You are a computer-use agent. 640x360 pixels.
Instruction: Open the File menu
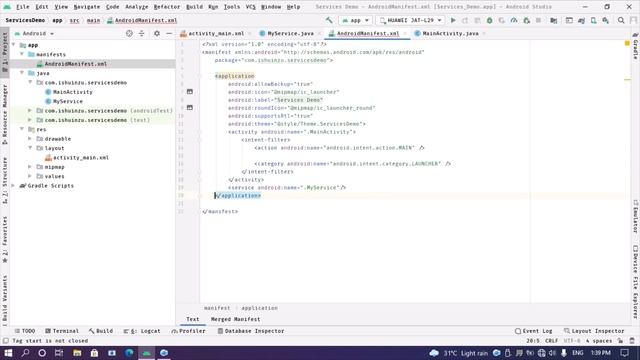click(22, 7)
